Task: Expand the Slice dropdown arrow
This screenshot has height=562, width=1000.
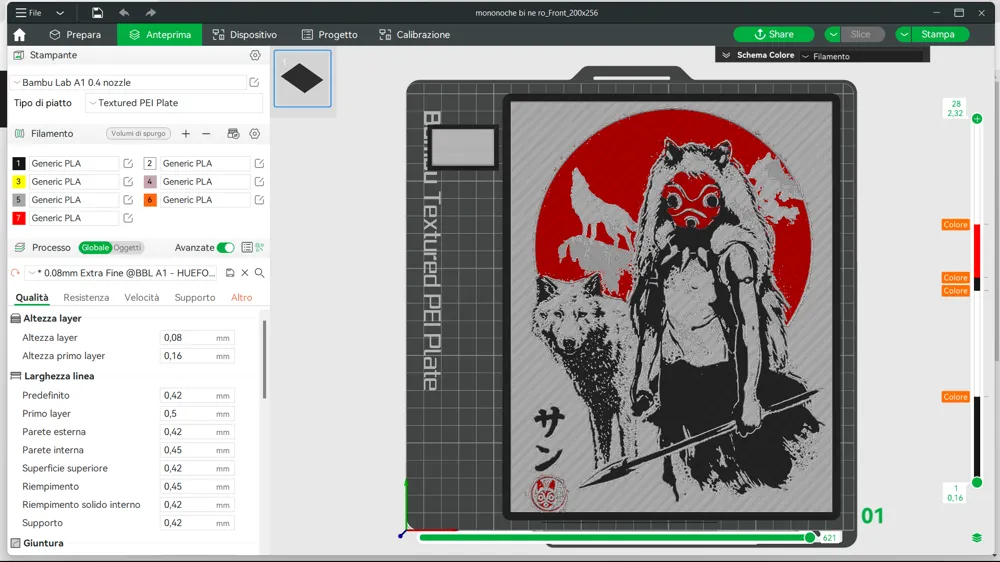Action: pyautogui.click(x=833, y=34)
